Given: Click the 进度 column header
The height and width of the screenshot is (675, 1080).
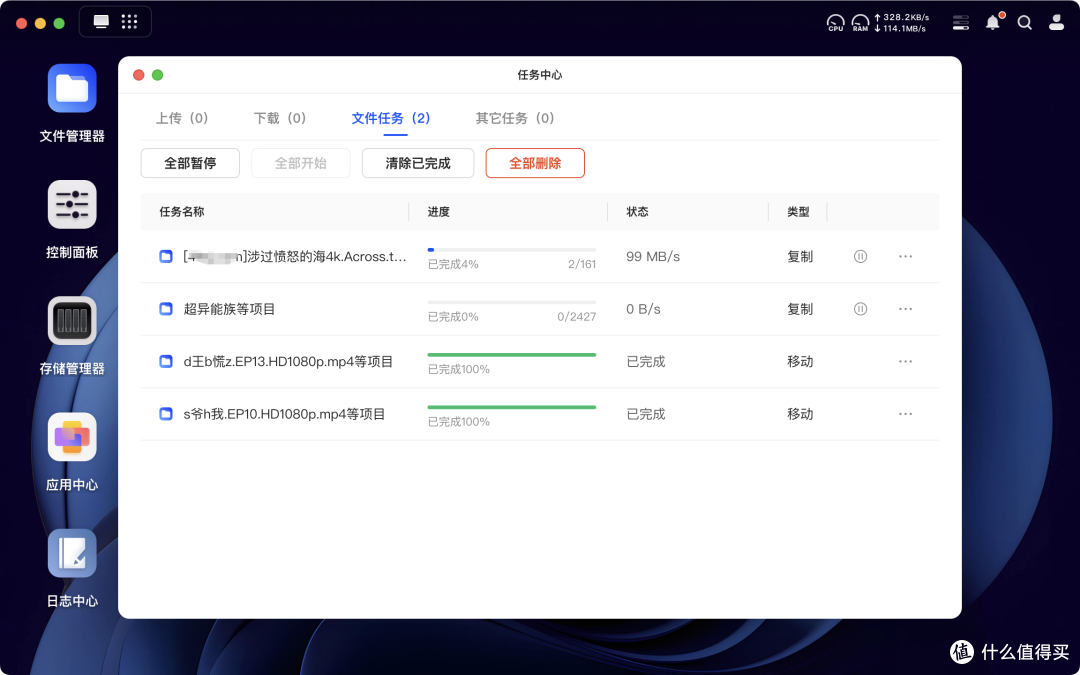Looking at the screenshot, I should coord(439,211).
